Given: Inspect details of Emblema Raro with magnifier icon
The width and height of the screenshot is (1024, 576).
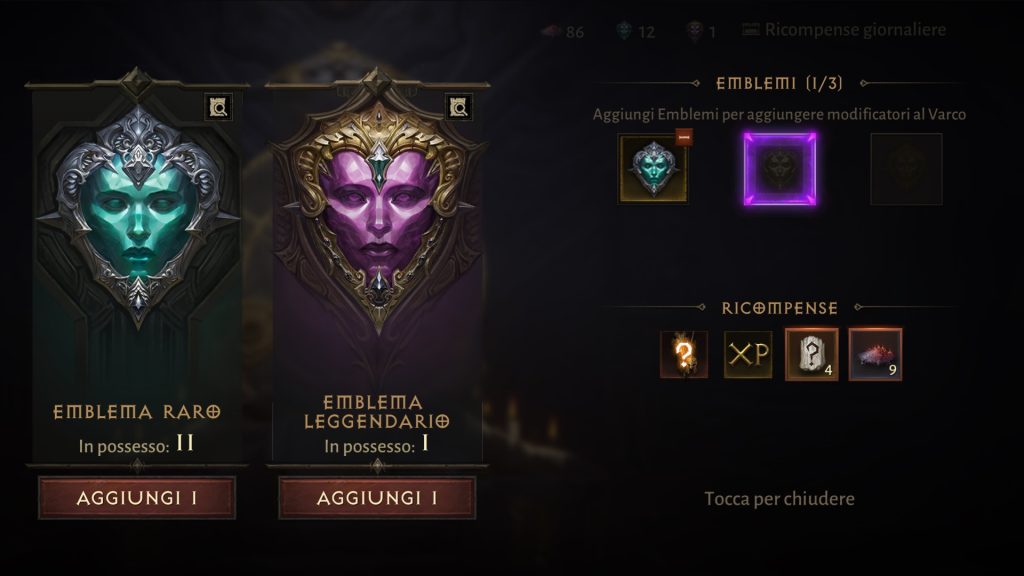Looking at the screenshot, I should [x=219, y=106].
